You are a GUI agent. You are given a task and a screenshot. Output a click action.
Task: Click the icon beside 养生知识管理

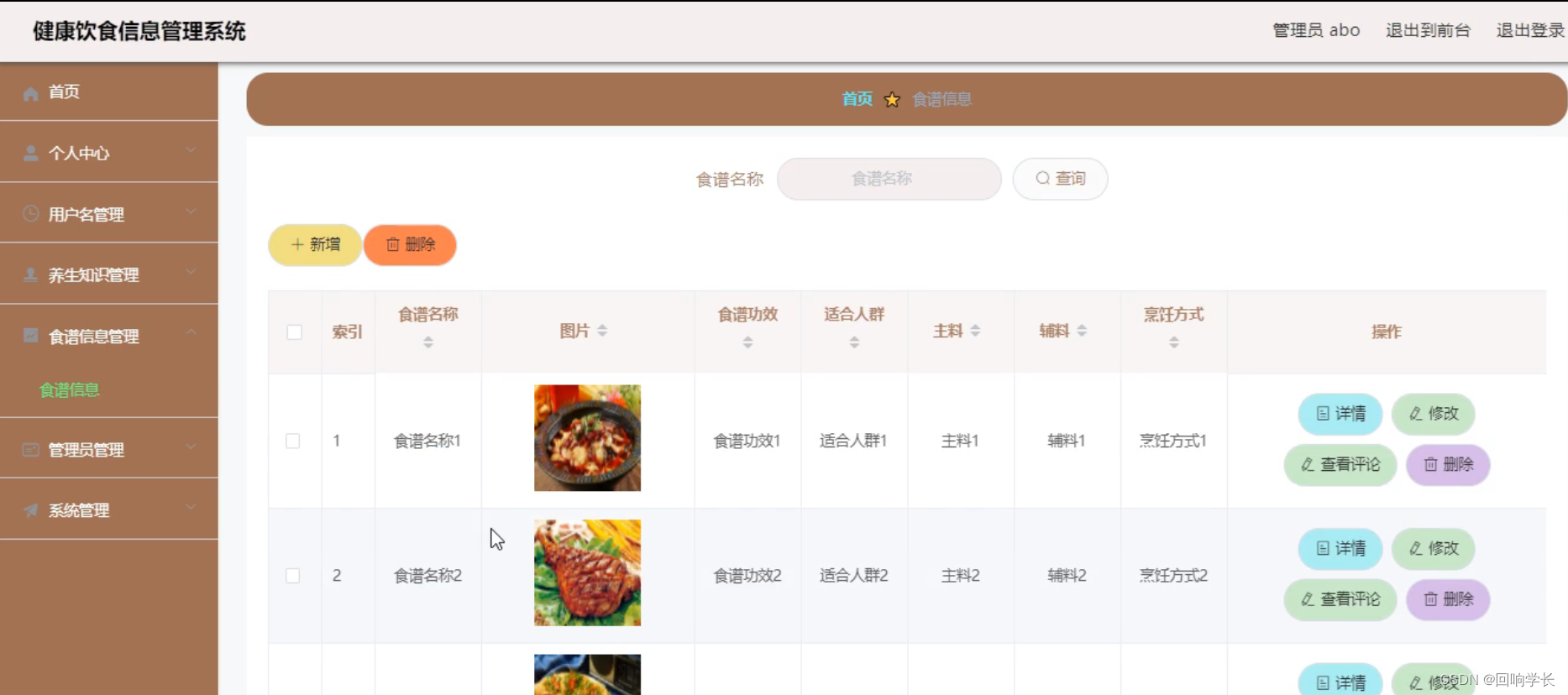coord(31,275)
